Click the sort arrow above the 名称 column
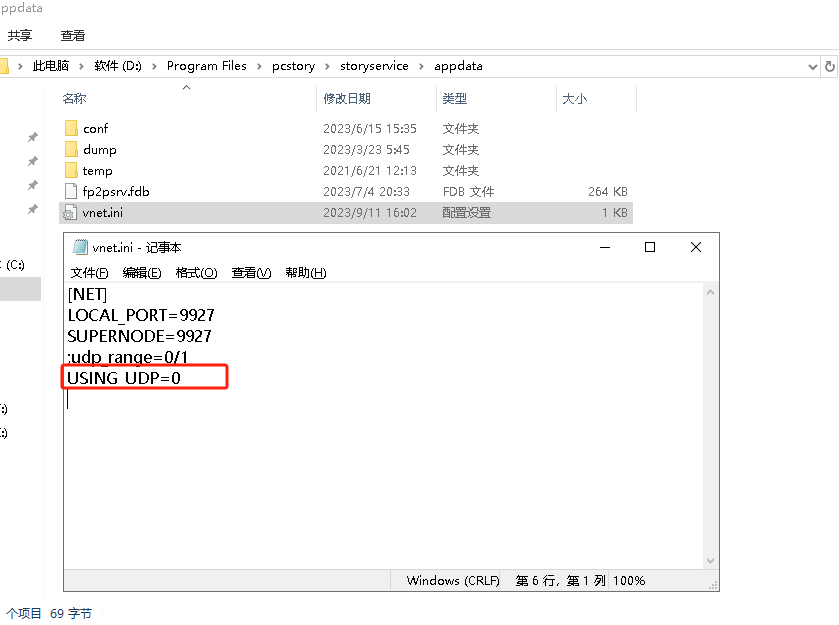The height and width of the screenshot is (625, 839). (186, 86)
